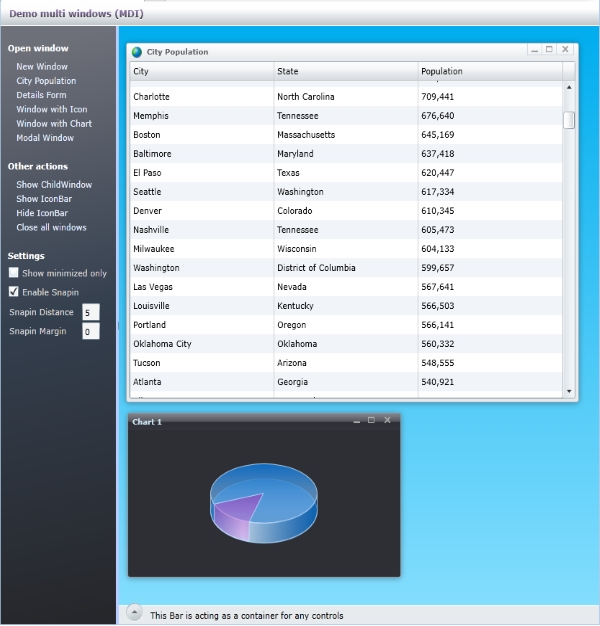This screenshot has height=626, width=600.
Task: Select the Atlanta row
Action: pos(346,382)
